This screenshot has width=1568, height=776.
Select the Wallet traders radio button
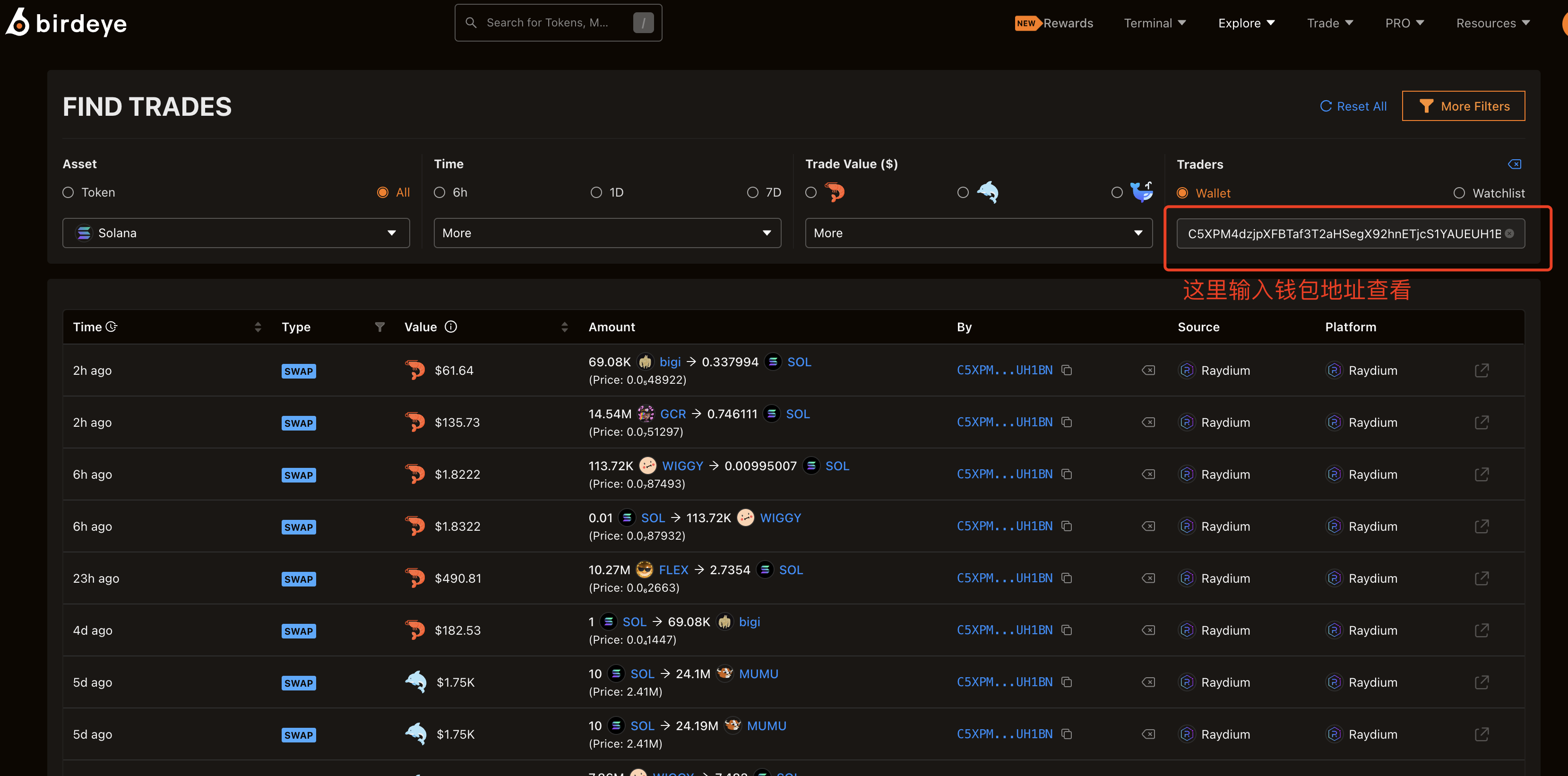[x=1182, y=193]
